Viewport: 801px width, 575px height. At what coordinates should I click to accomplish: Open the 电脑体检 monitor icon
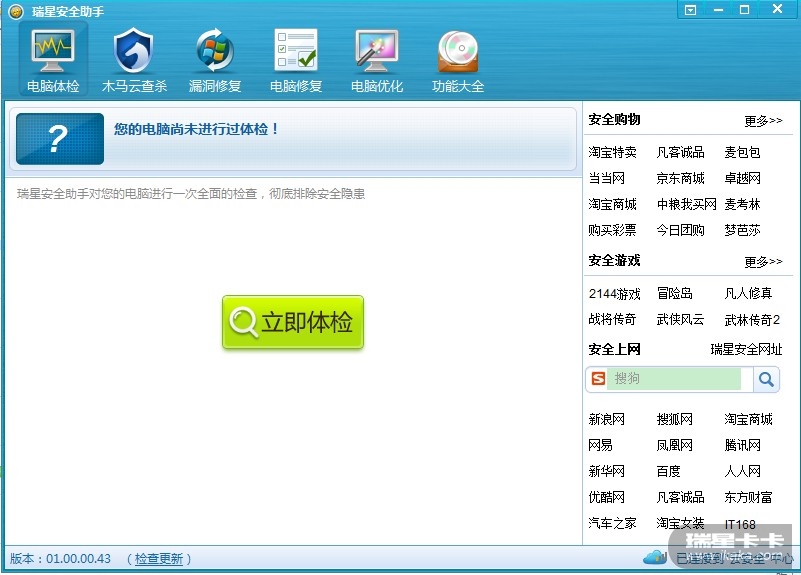tap(53, 50)
